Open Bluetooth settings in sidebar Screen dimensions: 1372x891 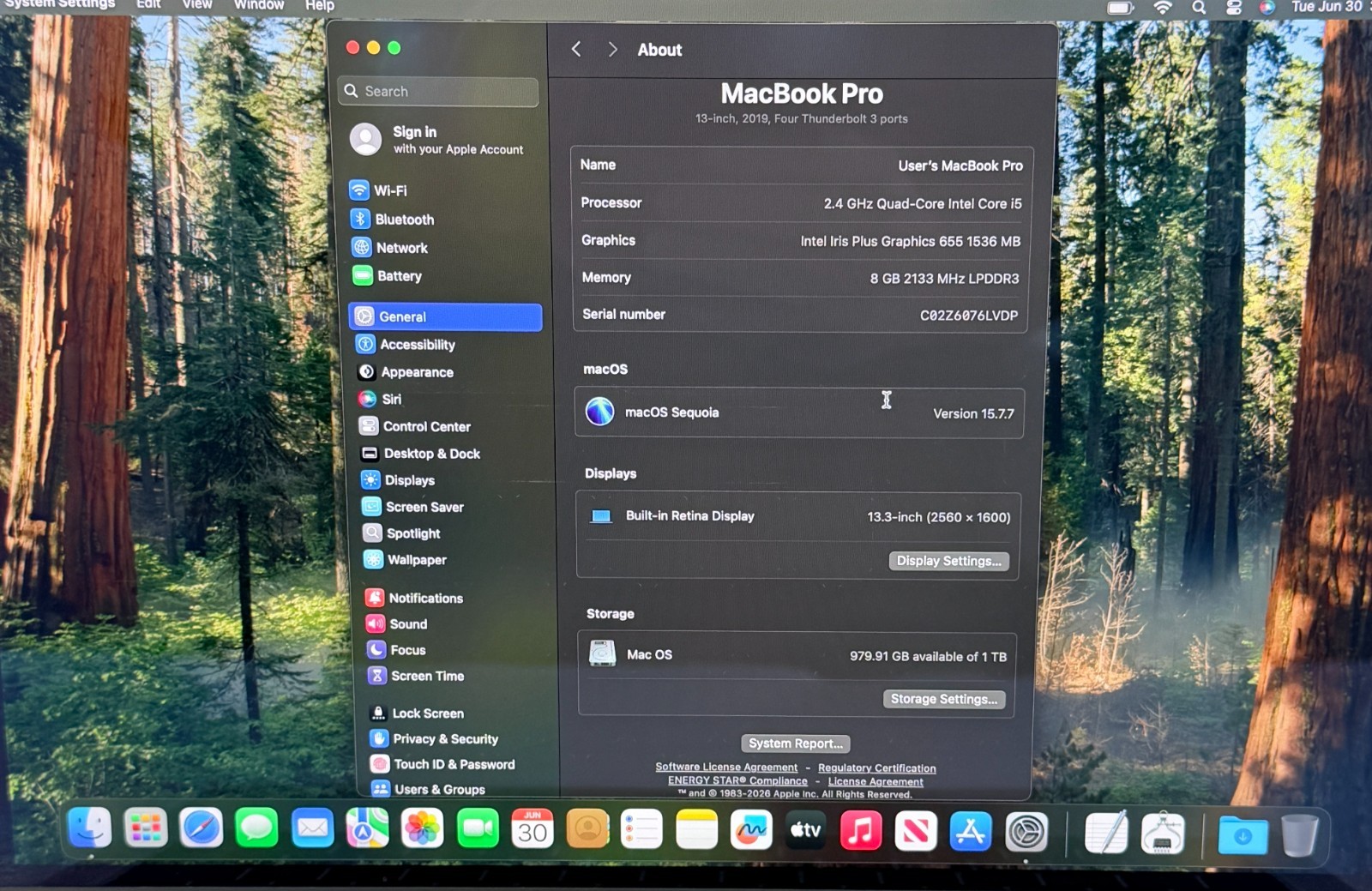392,219
